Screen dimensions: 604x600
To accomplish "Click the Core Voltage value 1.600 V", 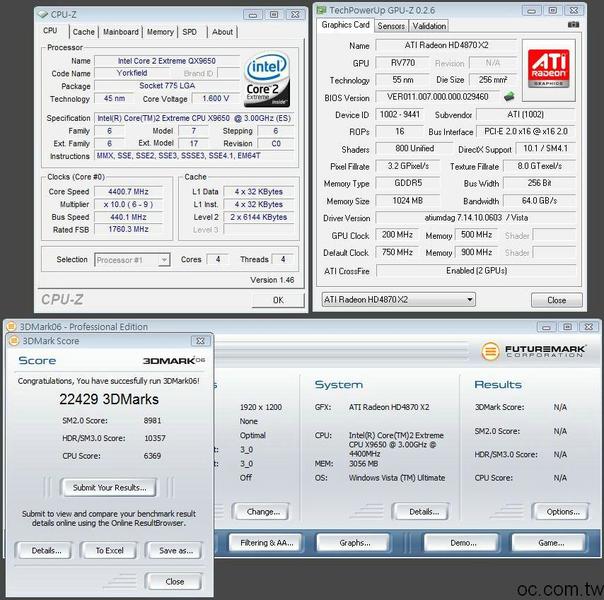I will (x=215, y=99).
